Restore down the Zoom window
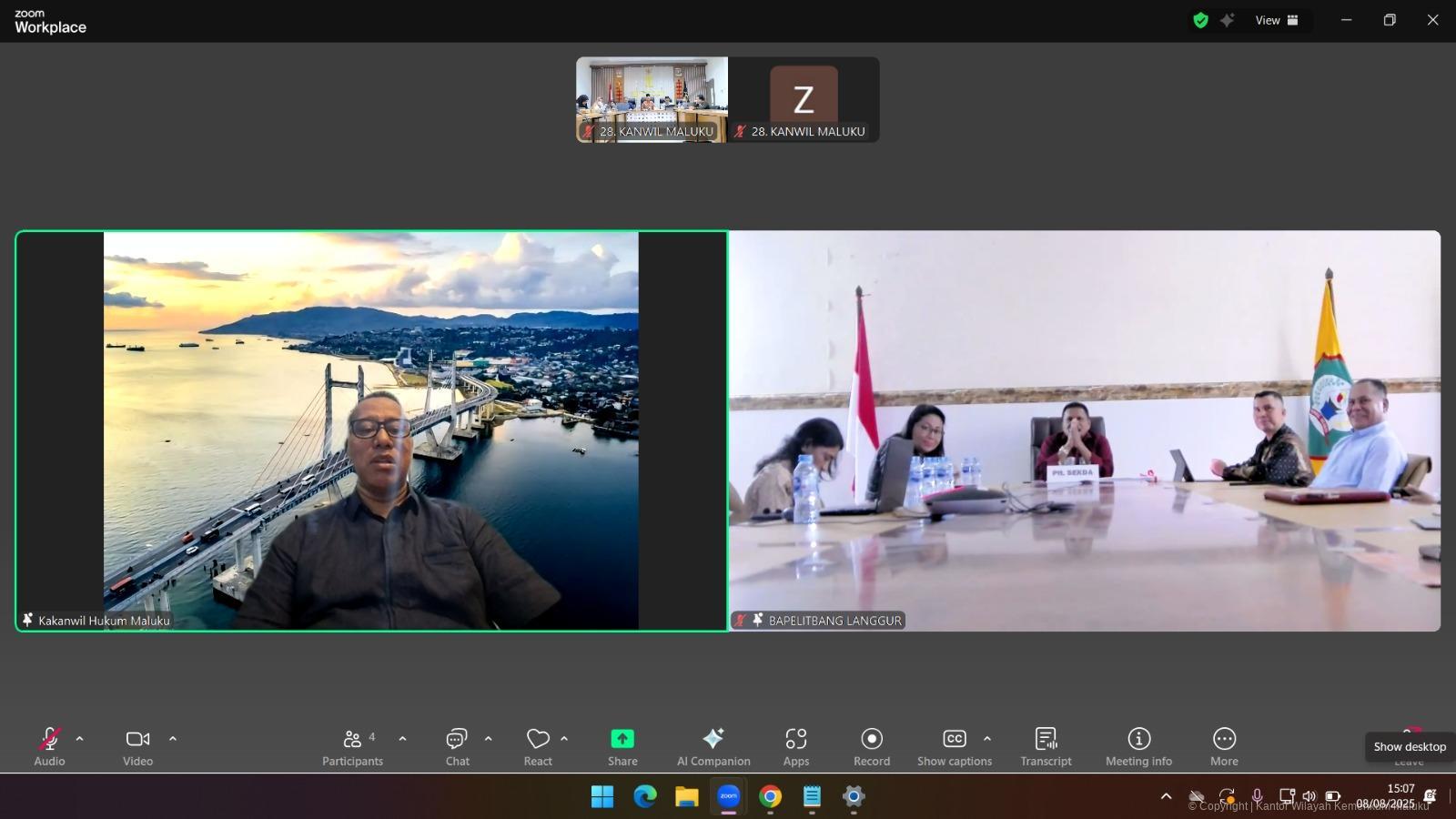1456x819 pixels. click(1390, 20)
